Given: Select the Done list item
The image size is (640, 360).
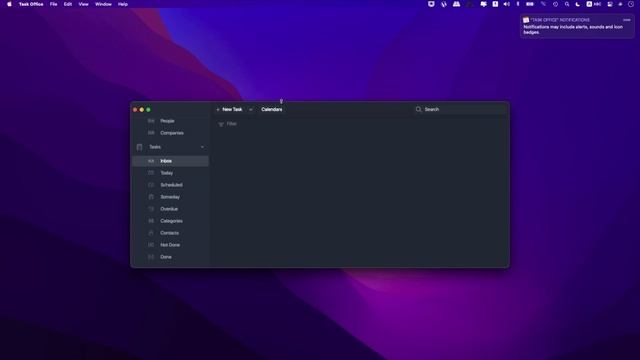Looking at the screenshot, I should point(171,257).
